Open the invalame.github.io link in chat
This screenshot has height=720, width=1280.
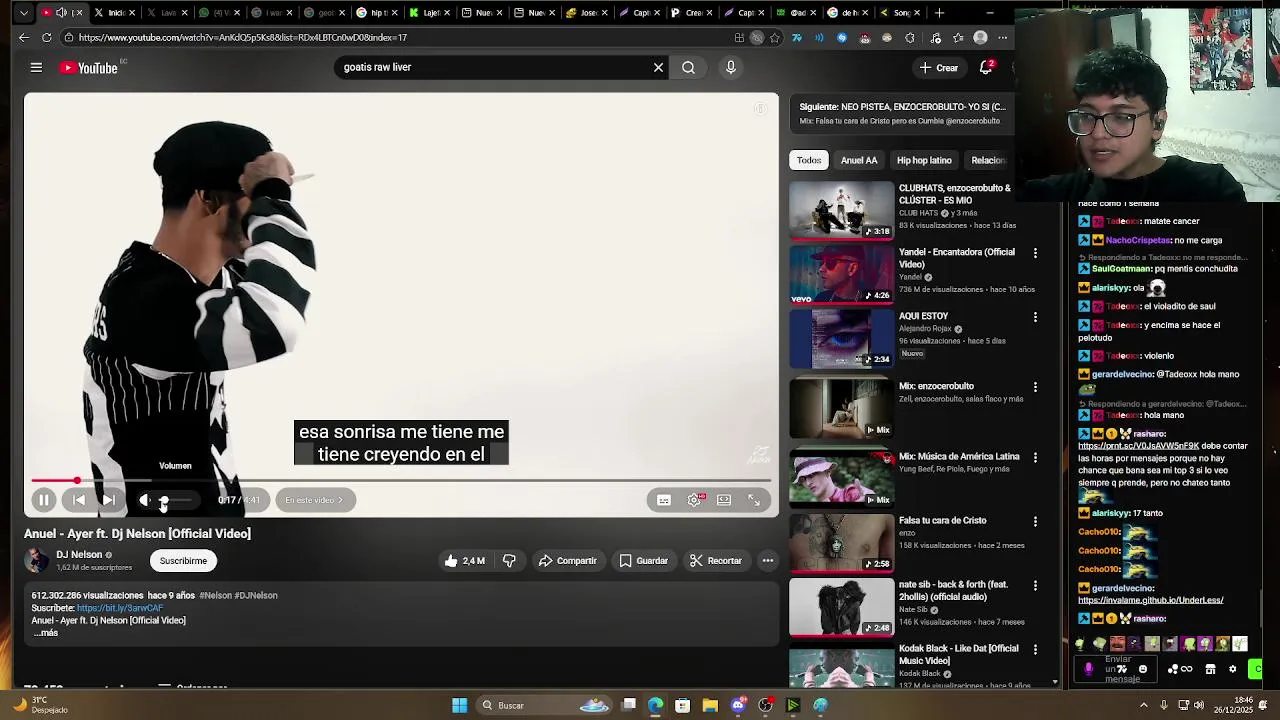click(1150, 600)
